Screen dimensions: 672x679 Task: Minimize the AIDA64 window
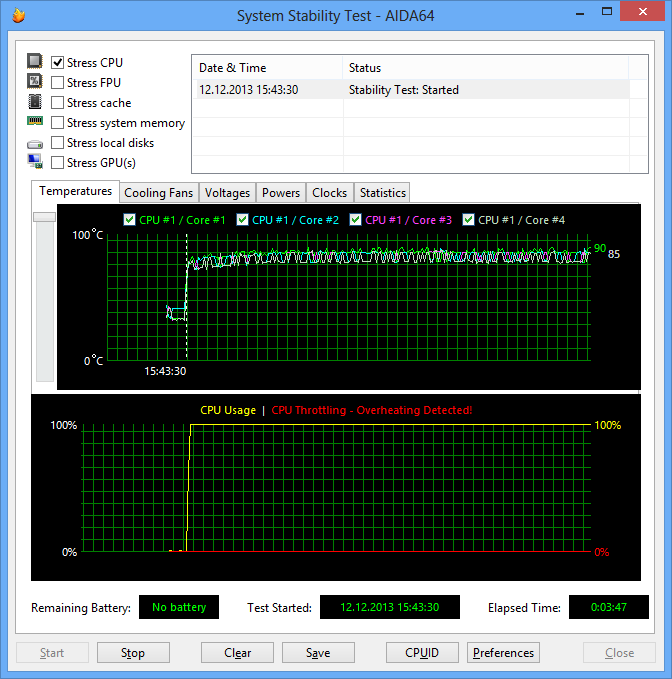pos(580,13)
